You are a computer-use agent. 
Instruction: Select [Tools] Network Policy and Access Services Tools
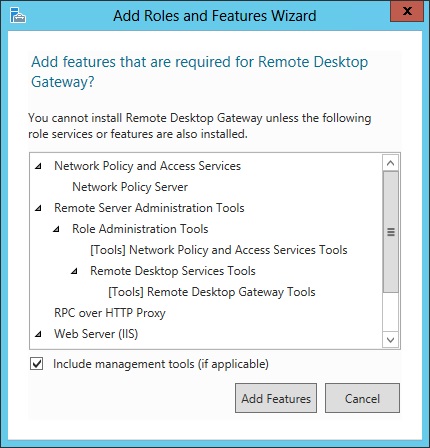pos(219,250)
